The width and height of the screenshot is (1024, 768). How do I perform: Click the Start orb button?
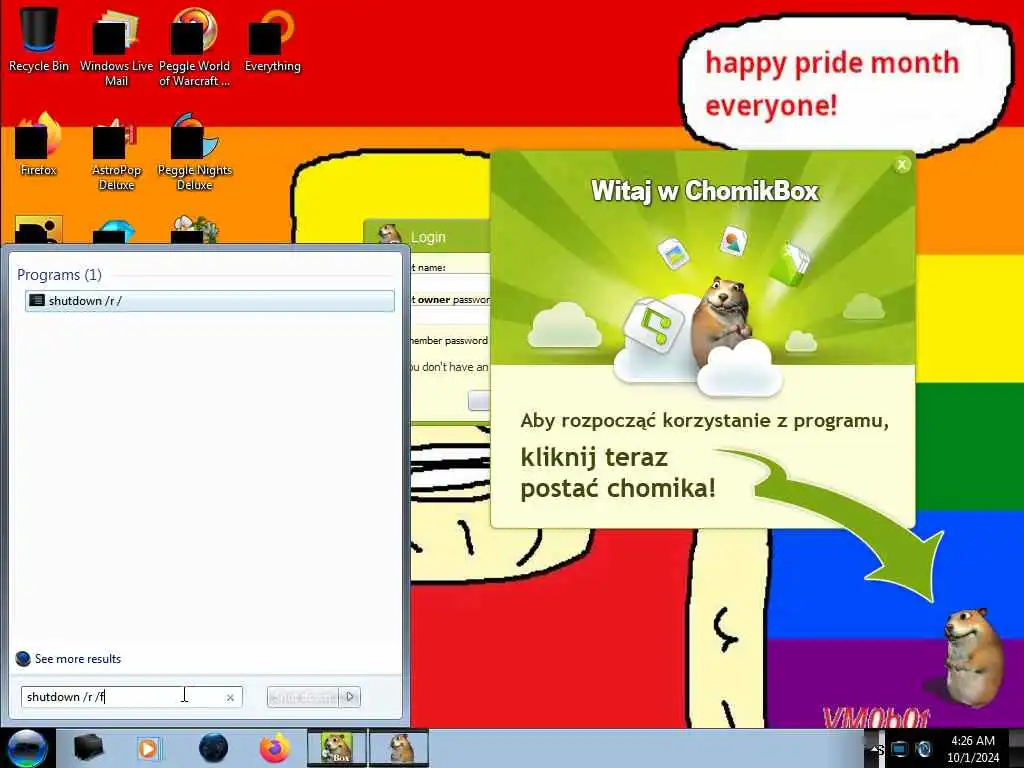coord(27,748)
